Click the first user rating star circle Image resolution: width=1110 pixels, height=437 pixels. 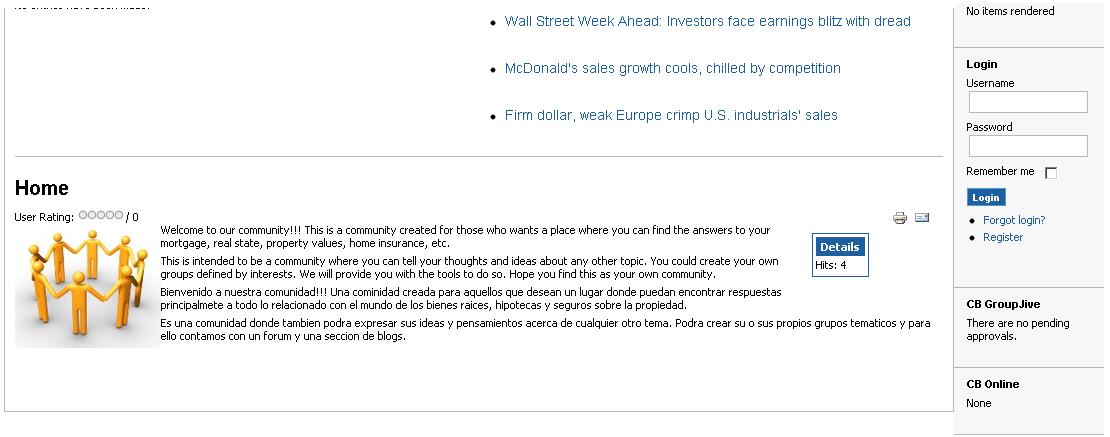(x=83, y=215)
